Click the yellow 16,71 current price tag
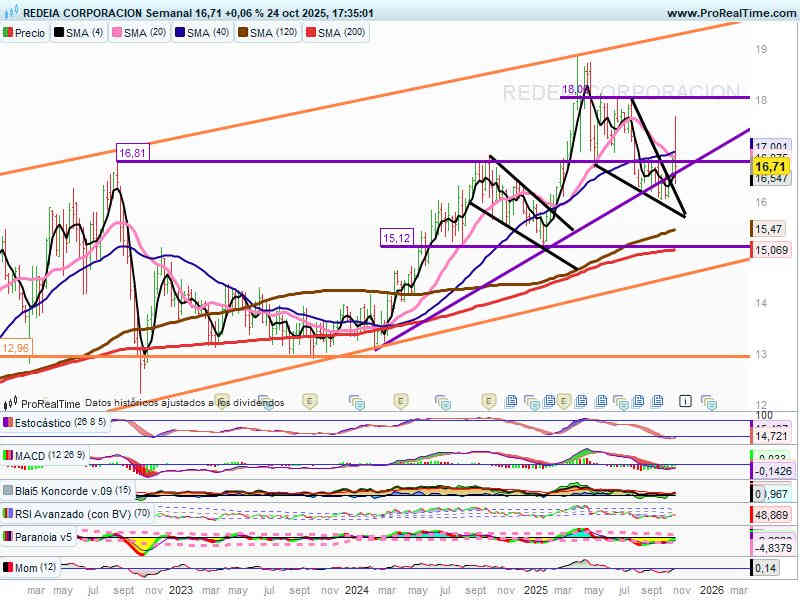 770,166
